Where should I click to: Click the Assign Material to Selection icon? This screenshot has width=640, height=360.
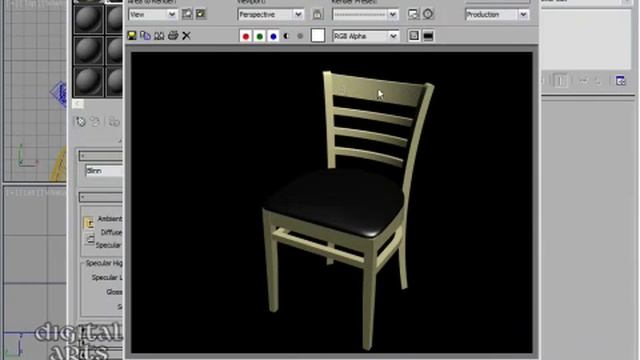click(114, 122)
